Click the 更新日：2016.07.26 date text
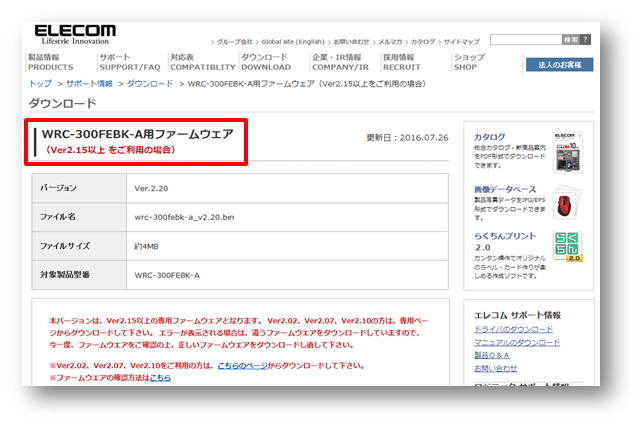642x428 pixels. 407,138
